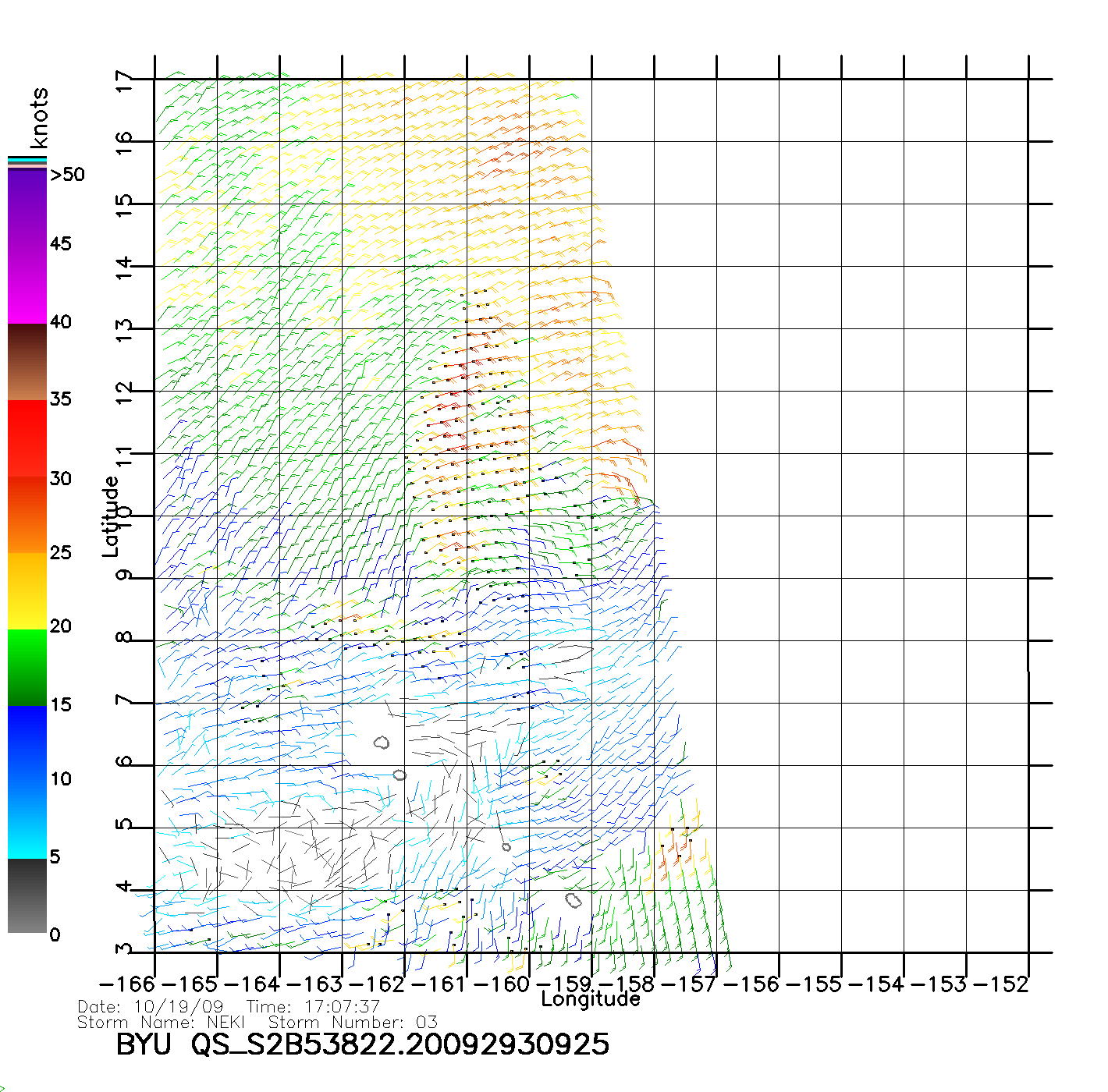
Task: Click the brown 35-40 knots legend segment
Action: point(27,362)
